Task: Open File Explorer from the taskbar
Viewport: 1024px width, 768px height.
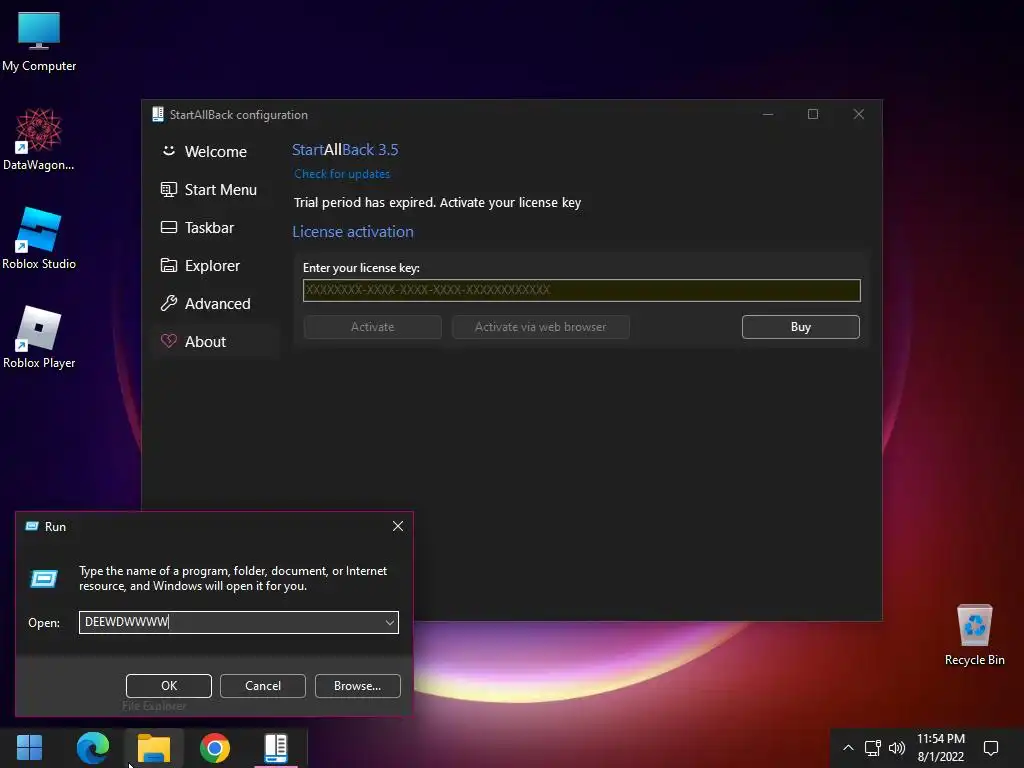Action: click(154, 748)
